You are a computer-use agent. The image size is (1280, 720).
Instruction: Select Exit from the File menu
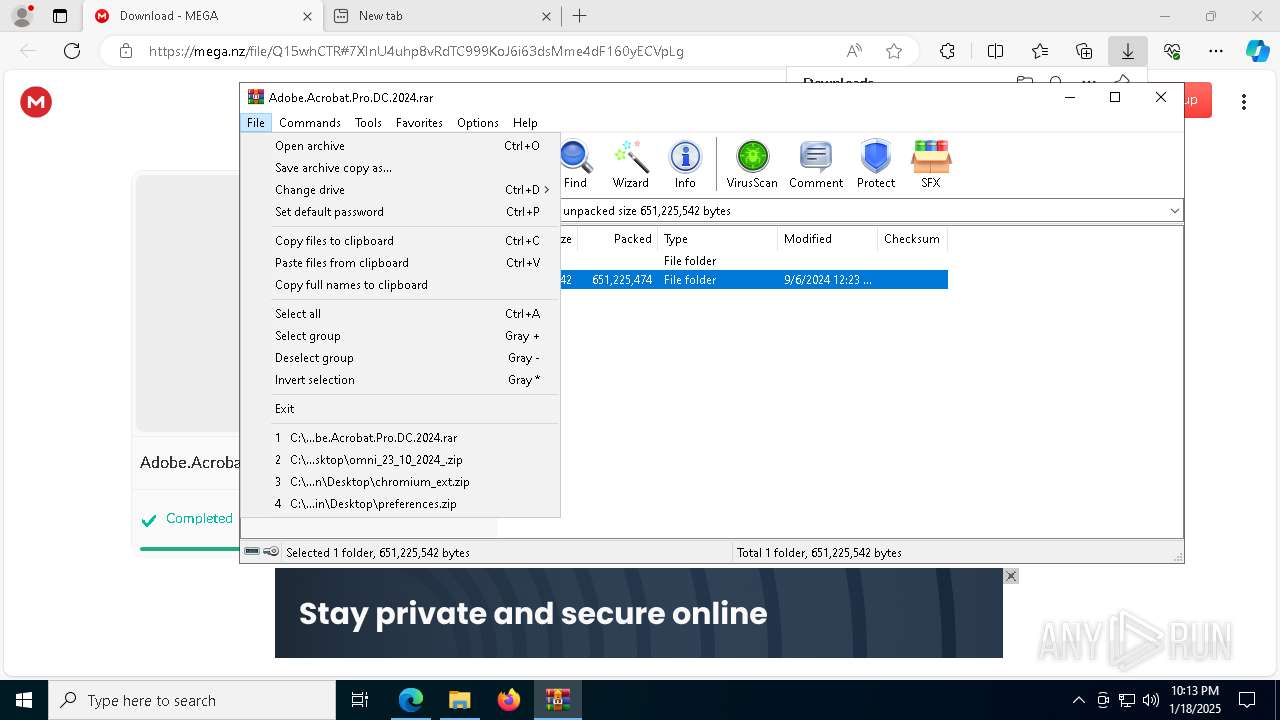(400, 409)
